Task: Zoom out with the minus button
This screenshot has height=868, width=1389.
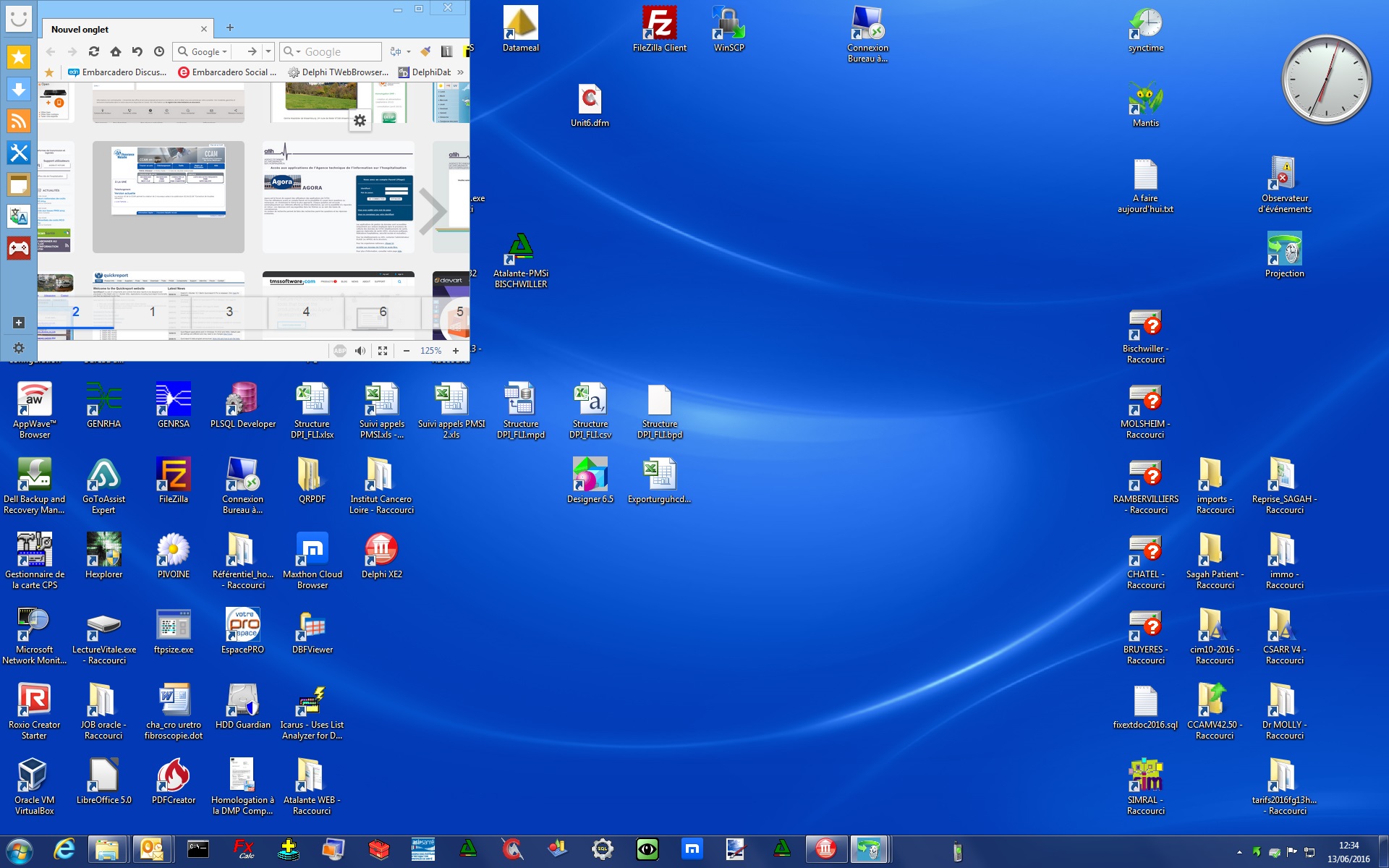Action: [x=407, y=351]
